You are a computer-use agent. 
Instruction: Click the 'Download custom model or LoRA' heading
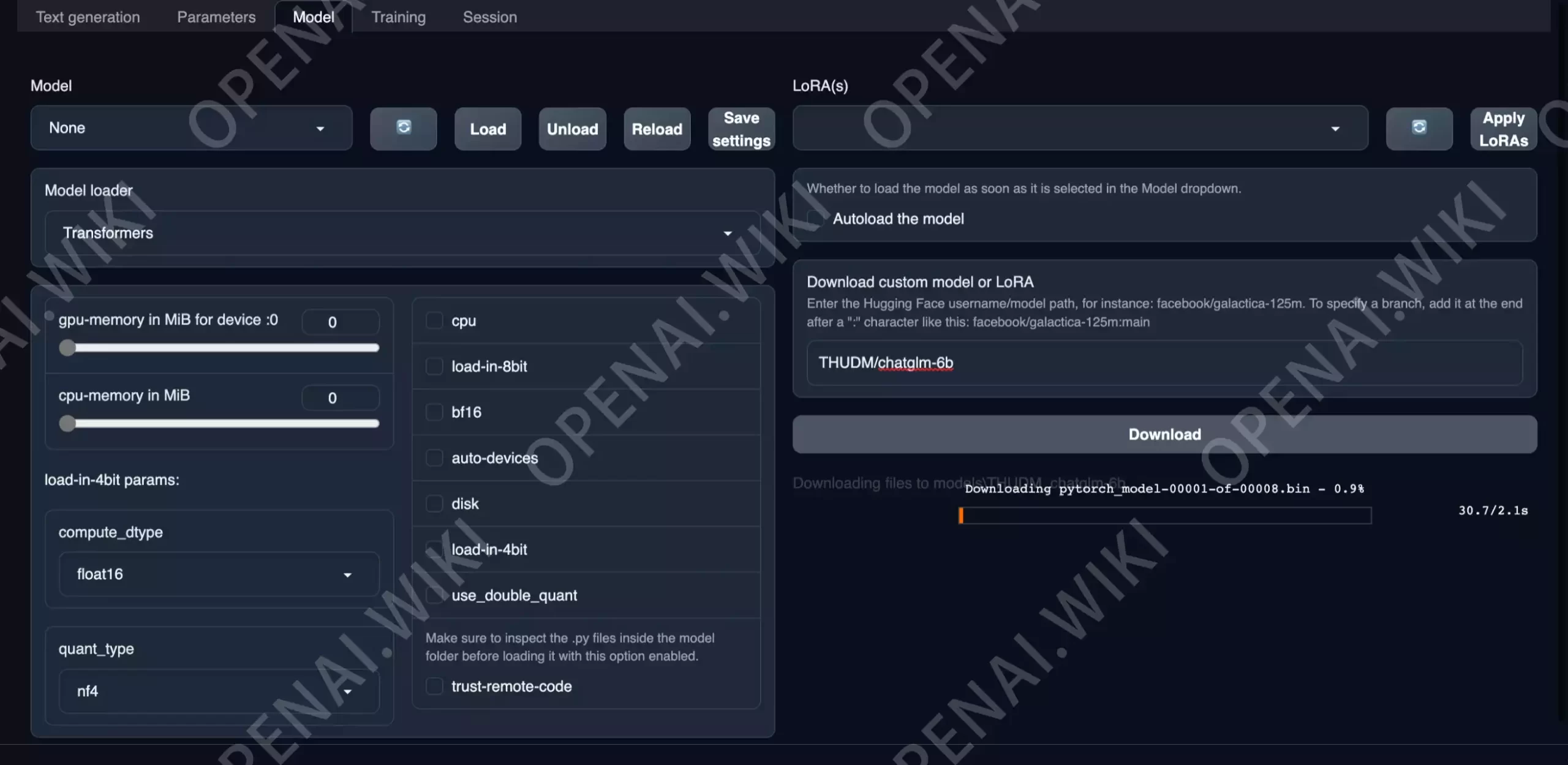pyautogui.click(x=920, y=282)
